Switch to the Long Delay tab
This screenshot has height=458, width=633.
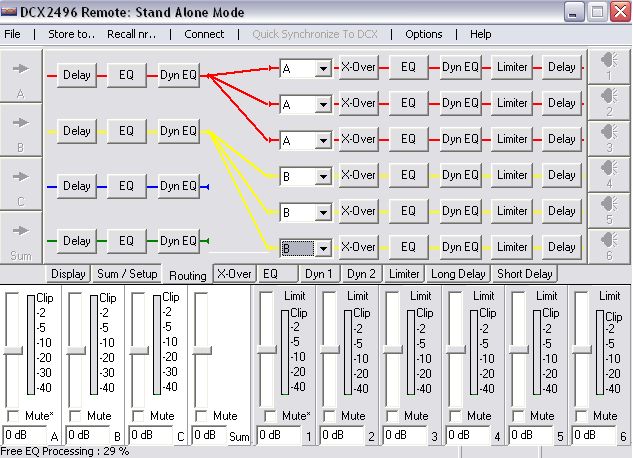[x=458, y=274]
